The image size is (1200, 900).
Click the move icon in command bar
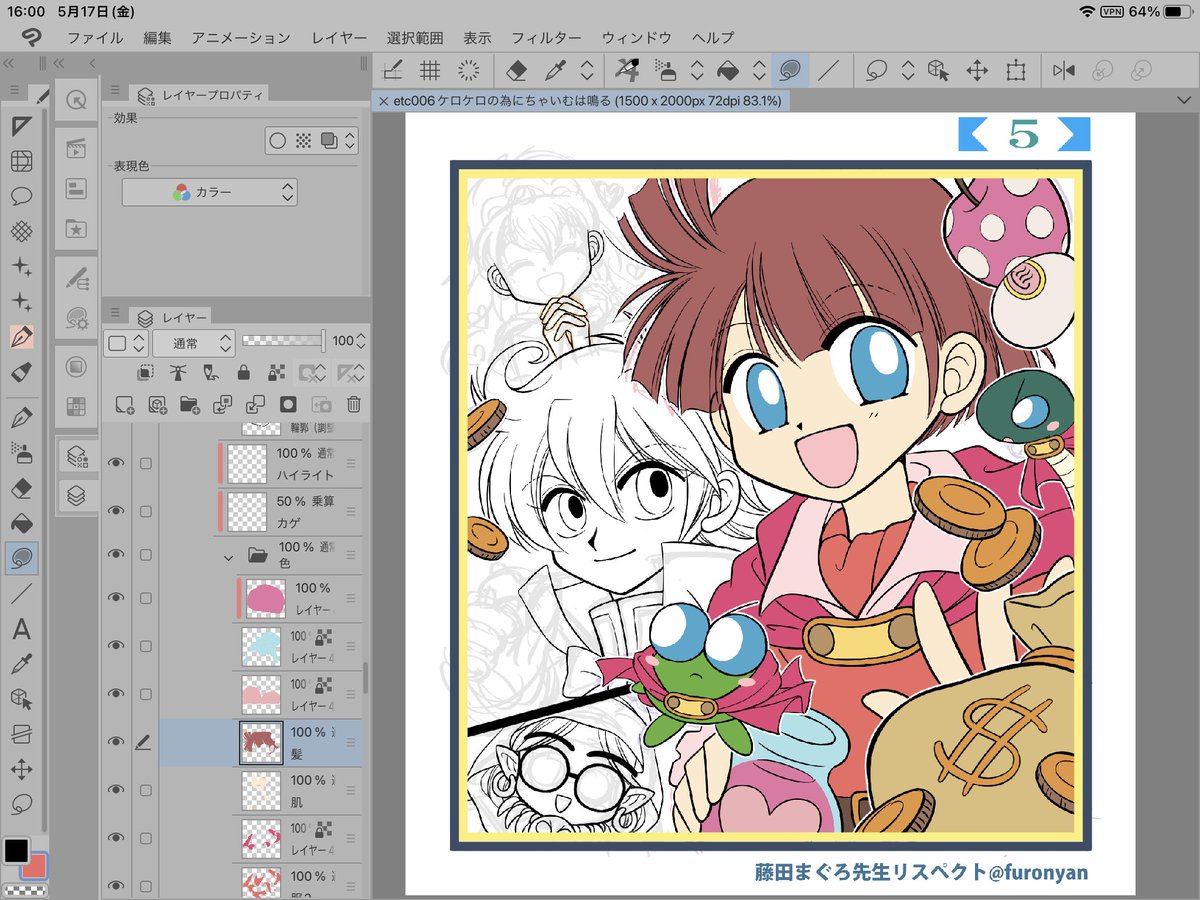coord(976,70)
